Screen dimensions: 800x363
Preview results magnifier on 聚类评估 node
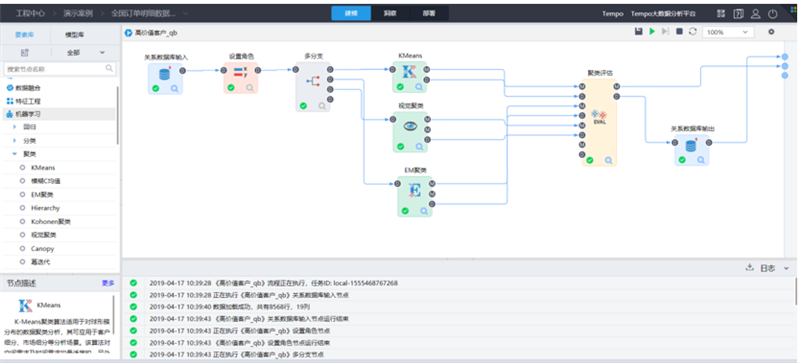click(x=609, y=160)
